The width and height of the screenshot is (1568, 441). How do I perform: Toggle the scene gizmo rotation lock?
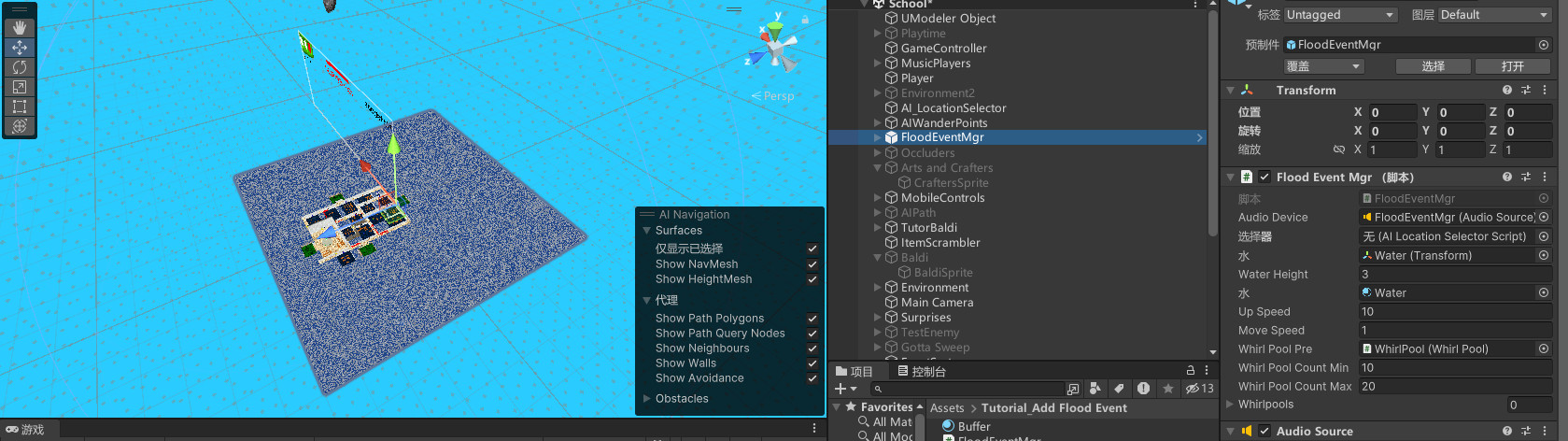(805, 19)
